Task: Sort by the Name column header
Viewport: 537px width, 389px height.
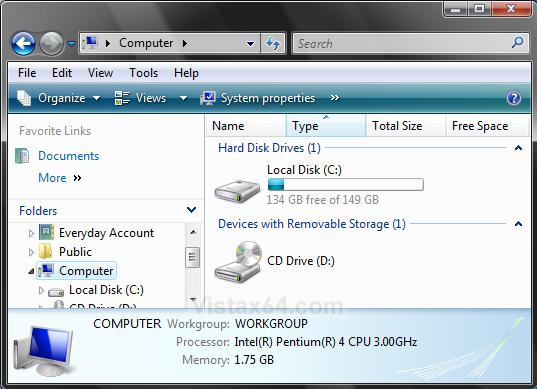Action: point(246,126)
